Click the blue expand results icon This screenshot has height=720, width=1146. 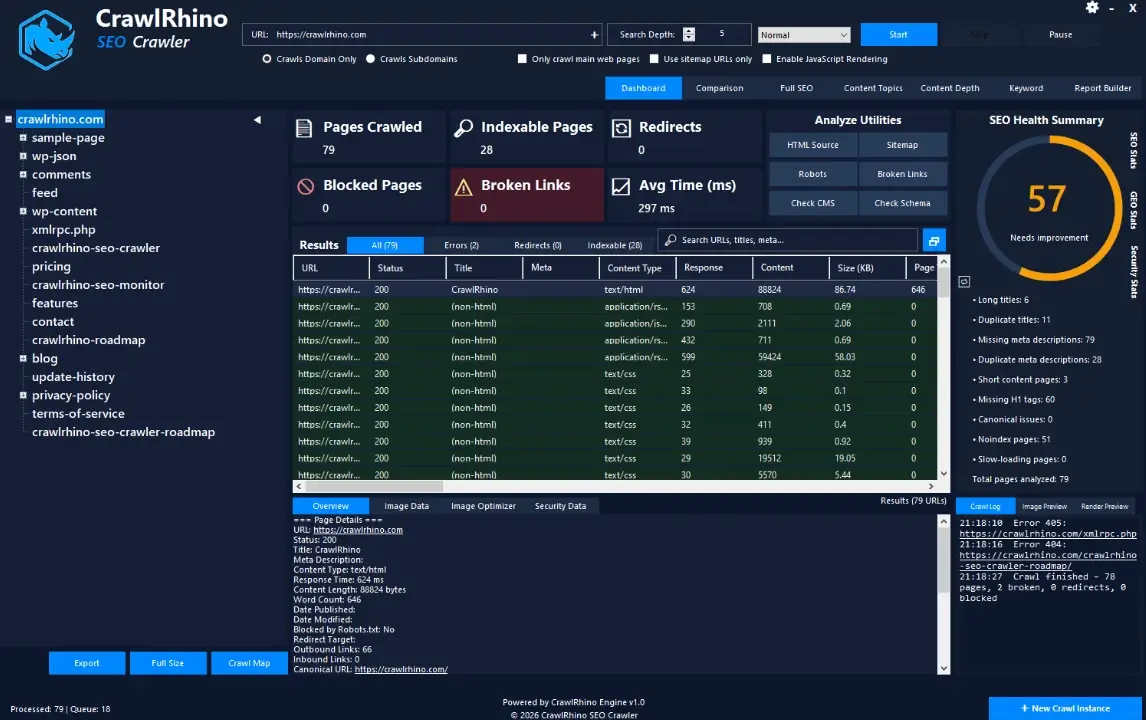tap(934, 240)
